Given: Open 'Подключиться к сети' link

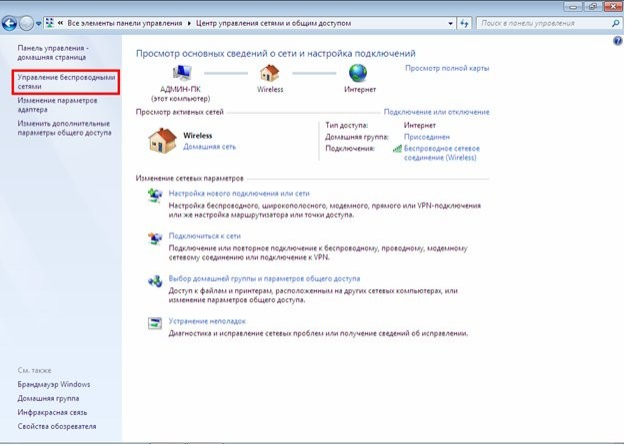Looking at the screenshot, I should click(x=205, y=236).
